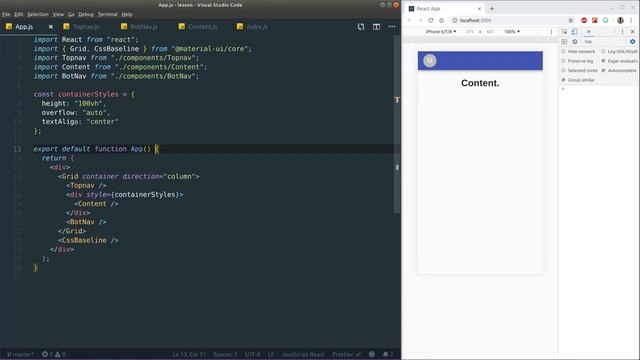Image resolution: width=640 pixels, height=360 pixels.
Task: Switch to the index.js editor tab
Action: (257, 27)
